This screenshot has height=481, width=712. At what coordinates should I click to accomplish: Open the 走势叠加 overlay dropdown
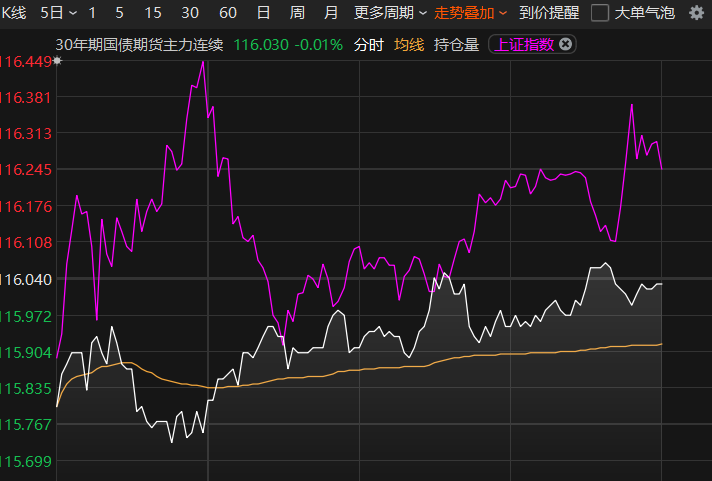pyautogui.click(x=470, y=13)
